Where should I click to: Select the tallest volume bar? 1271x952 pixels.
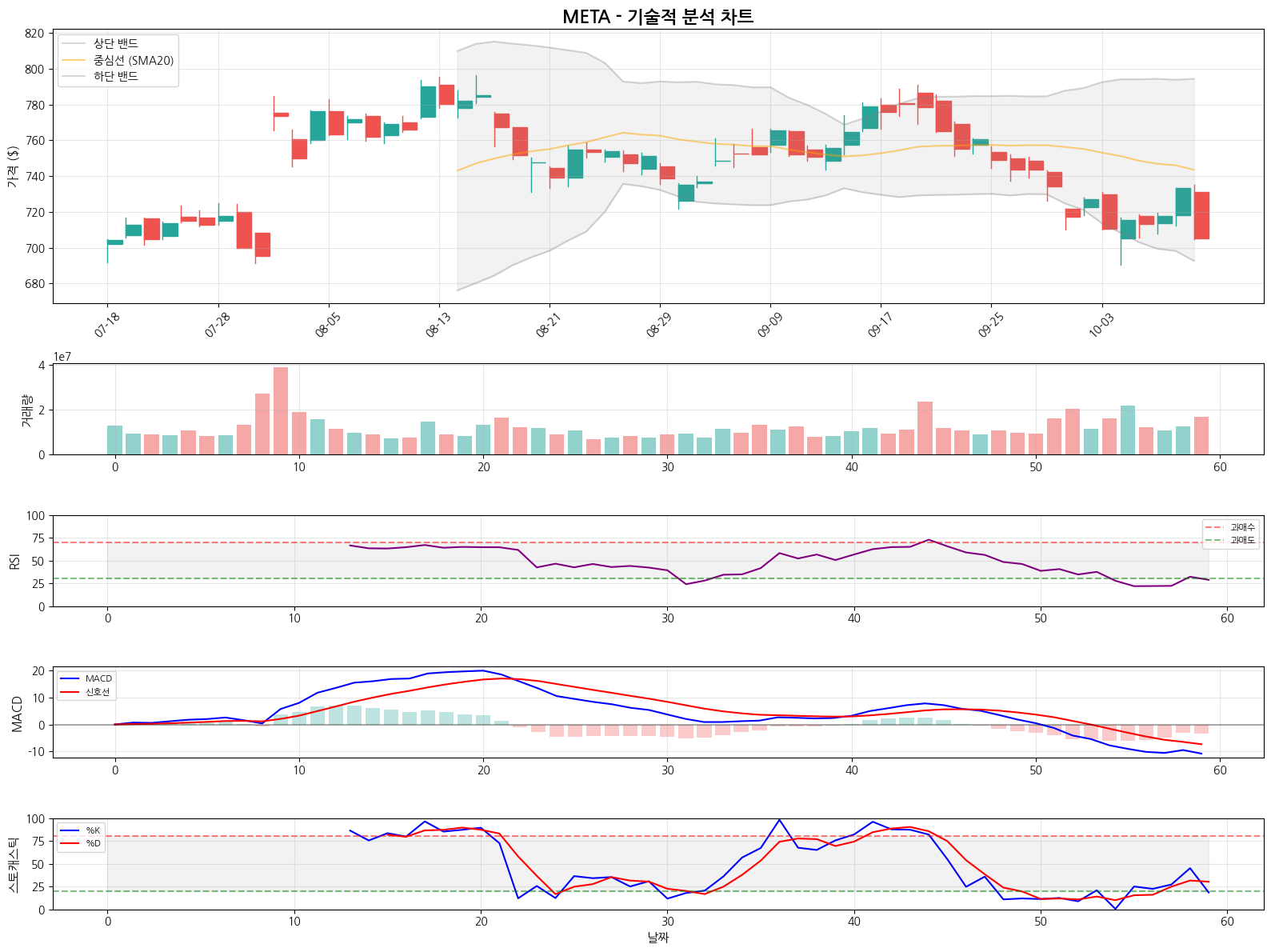coord(281,410)
